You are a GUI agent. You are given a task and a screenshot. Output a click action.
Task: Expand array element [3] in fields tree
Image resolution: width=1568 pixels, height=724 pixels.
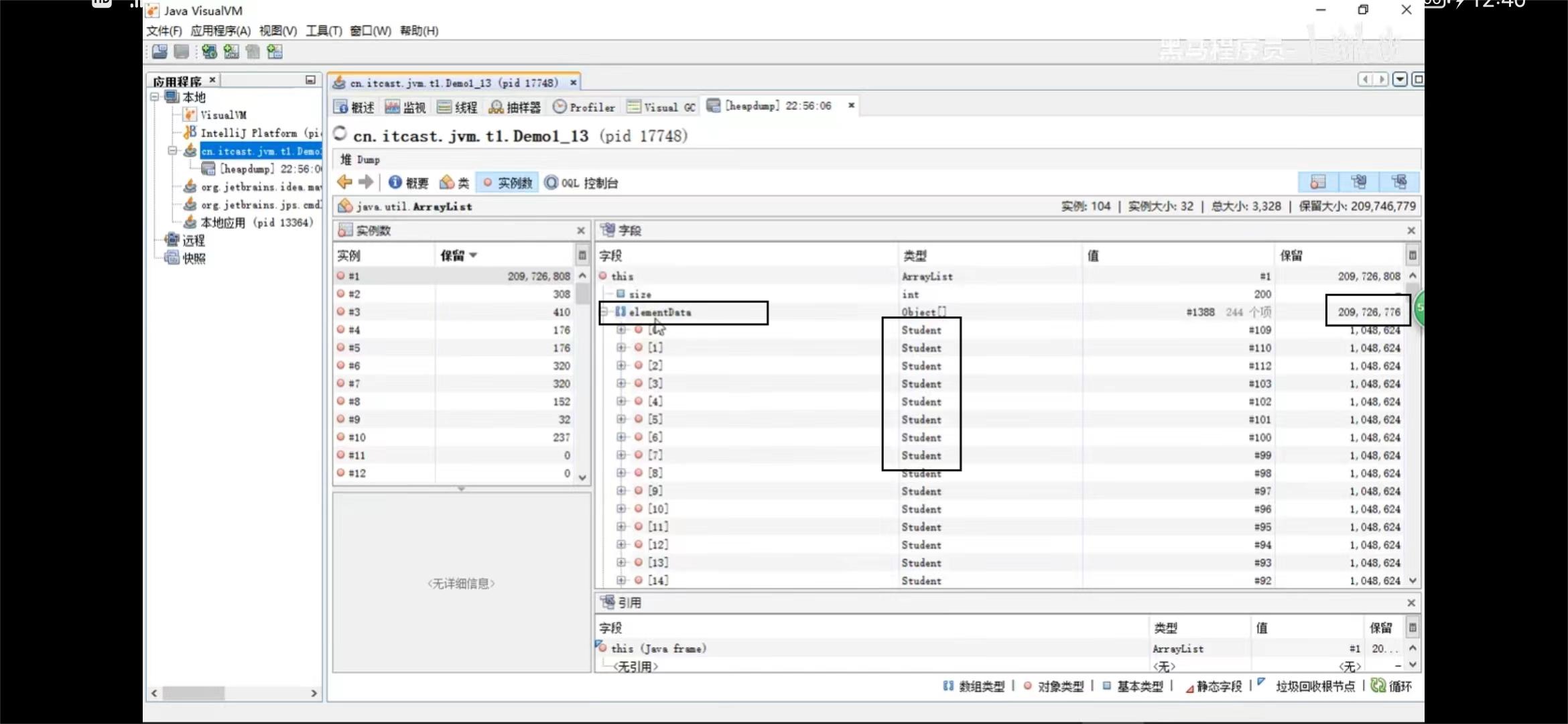(621, 383)
